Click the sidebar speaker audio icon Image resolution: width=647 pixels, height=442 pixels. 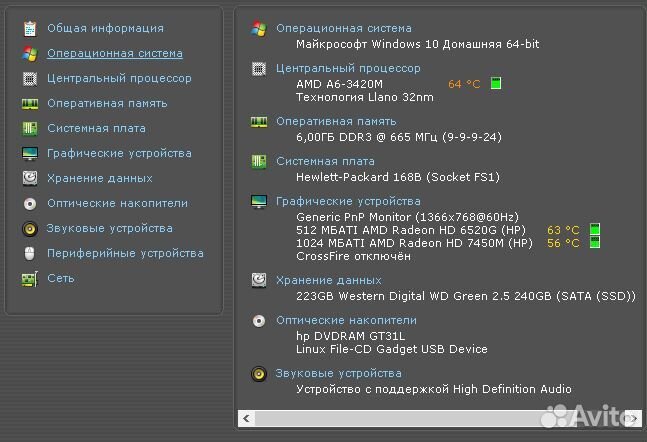(30, 228)
